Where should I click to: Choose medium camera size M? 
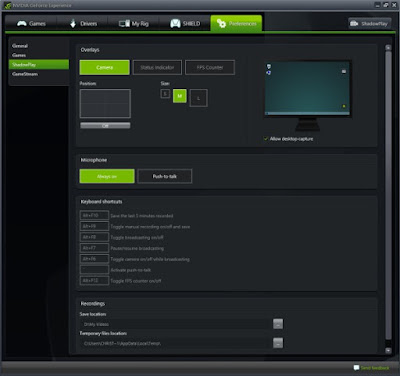tap(180, 96)
